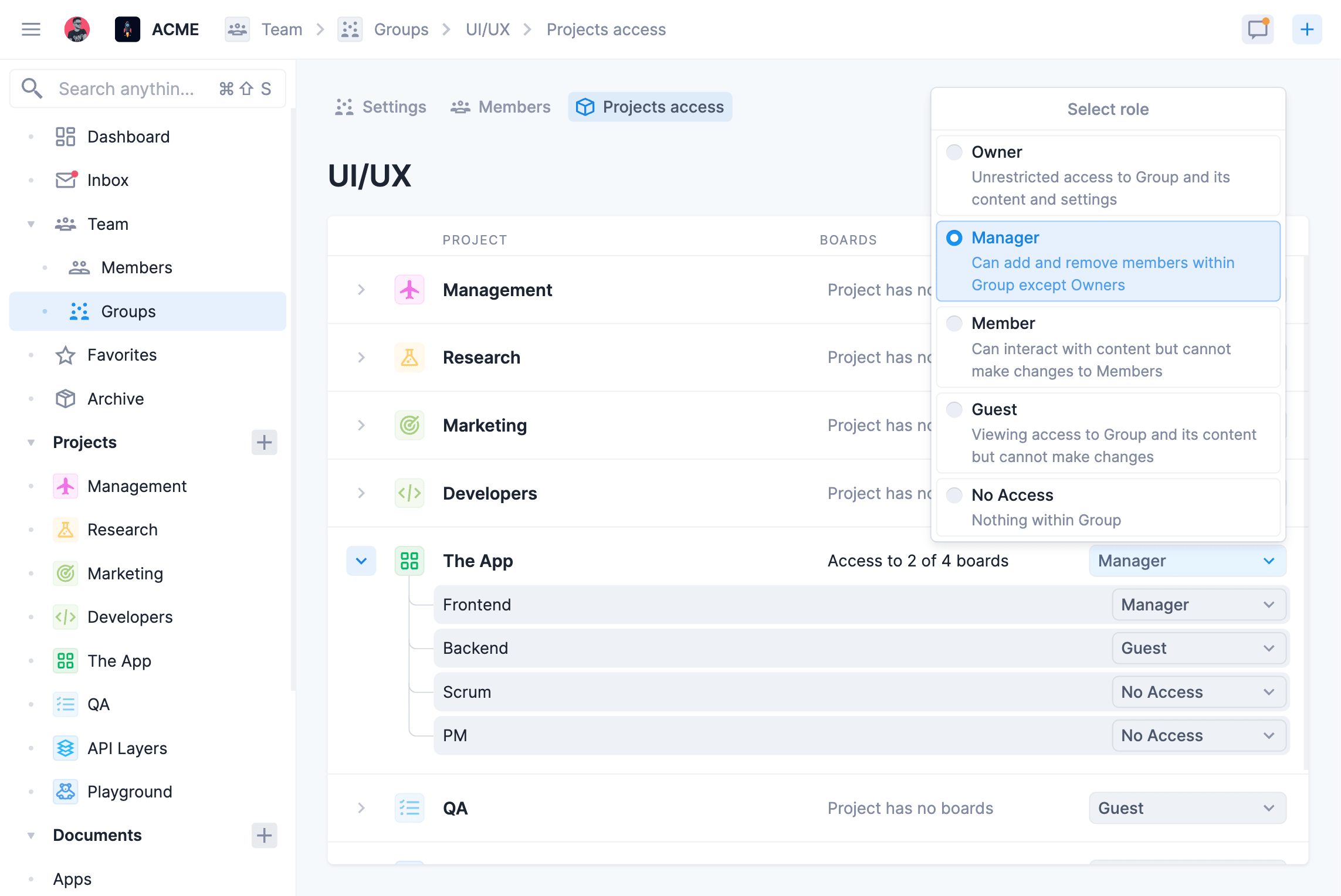The height and width of the screenshot is (896, 1341).
Task: Choose the Guest role option
Action: [954, 409]
